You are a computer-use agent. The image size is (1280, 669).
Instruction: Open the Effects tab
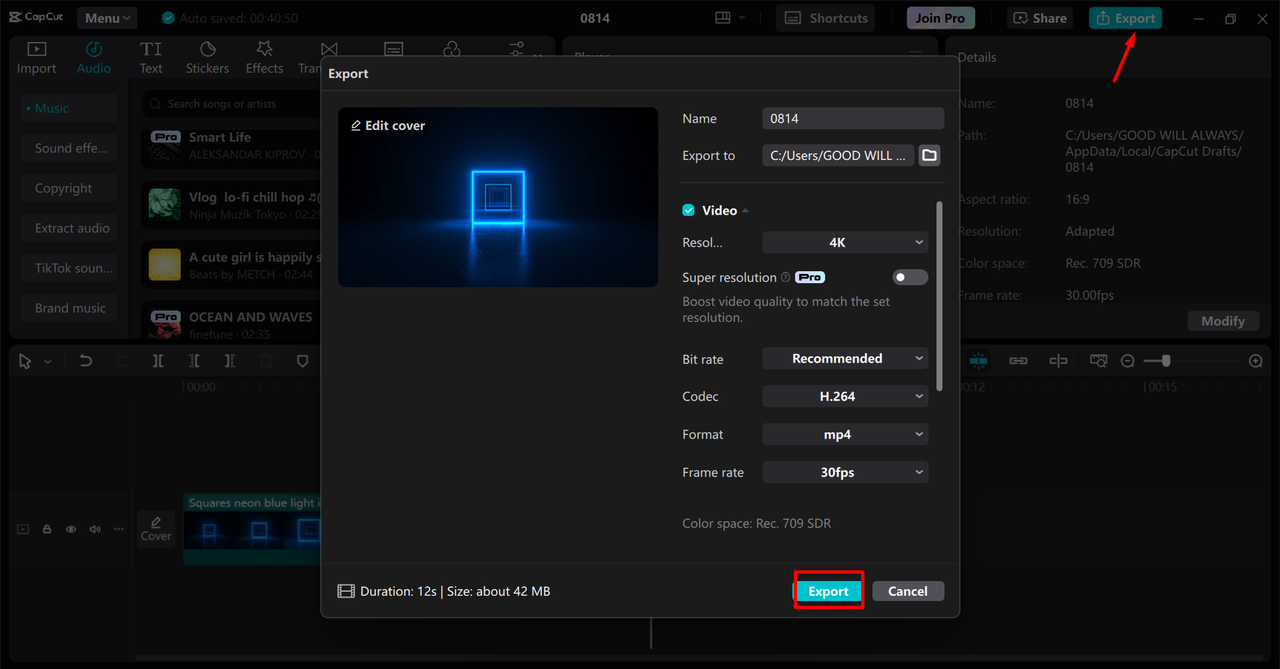[264, 58]
